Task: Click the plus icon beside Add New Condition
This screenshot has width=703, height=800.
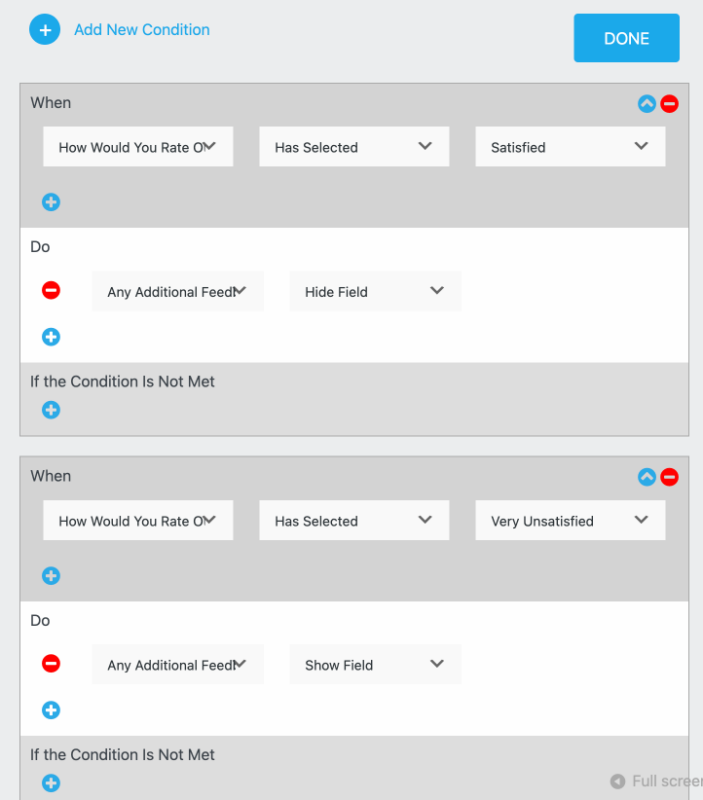Action: click(x=44, y=29)
